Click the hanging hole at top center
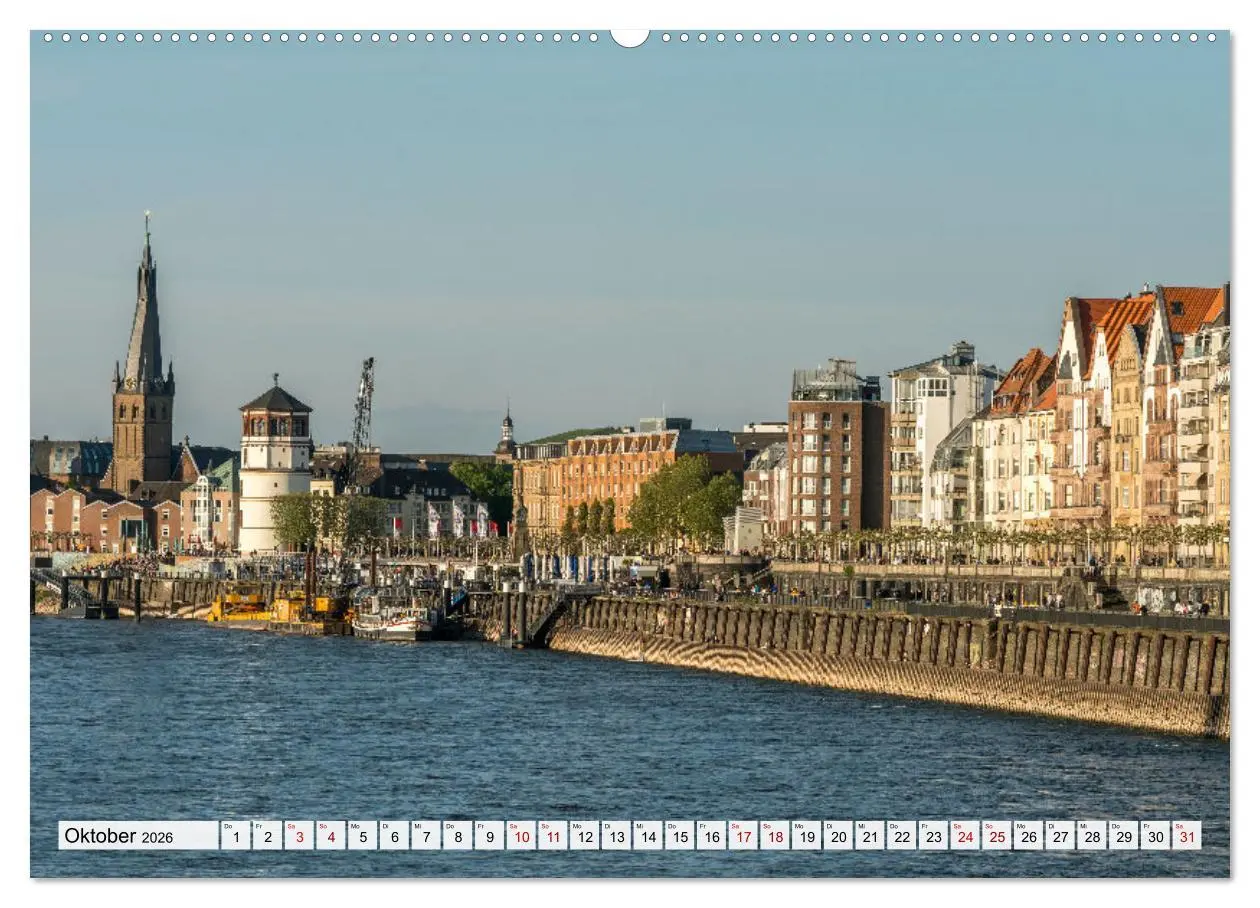The width and height of the screenshot is (1260, 908). (x=630, y=35)
